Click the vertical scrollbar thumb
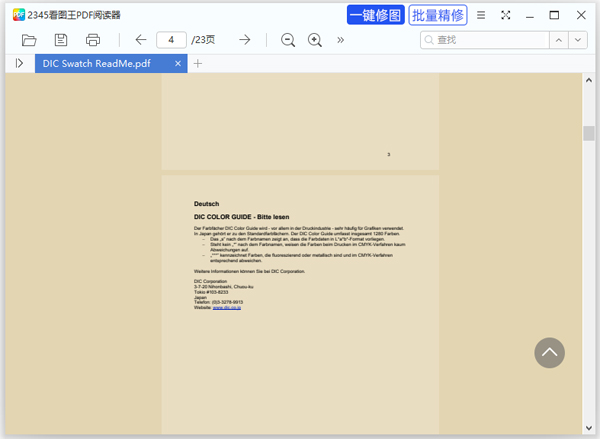The height and width of the screenshot is (439, 600). [x=589, y=134]
